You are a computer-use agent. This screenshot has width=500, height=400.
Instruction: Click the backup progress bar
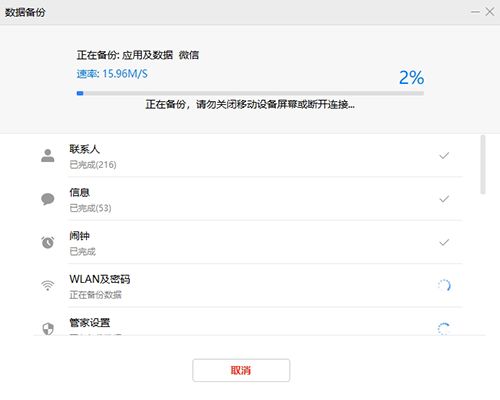tap(250, 93)
